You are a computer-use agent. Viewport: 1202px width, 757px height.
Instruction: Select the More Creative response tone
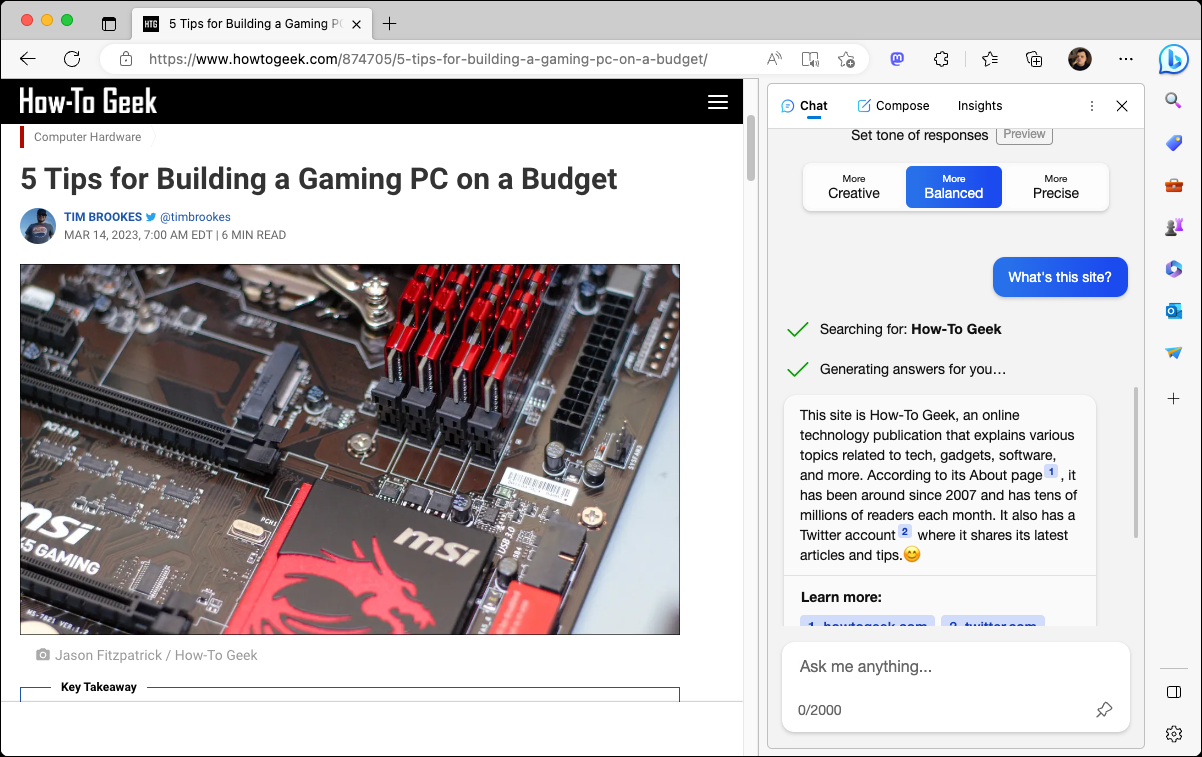coord(853,187)
